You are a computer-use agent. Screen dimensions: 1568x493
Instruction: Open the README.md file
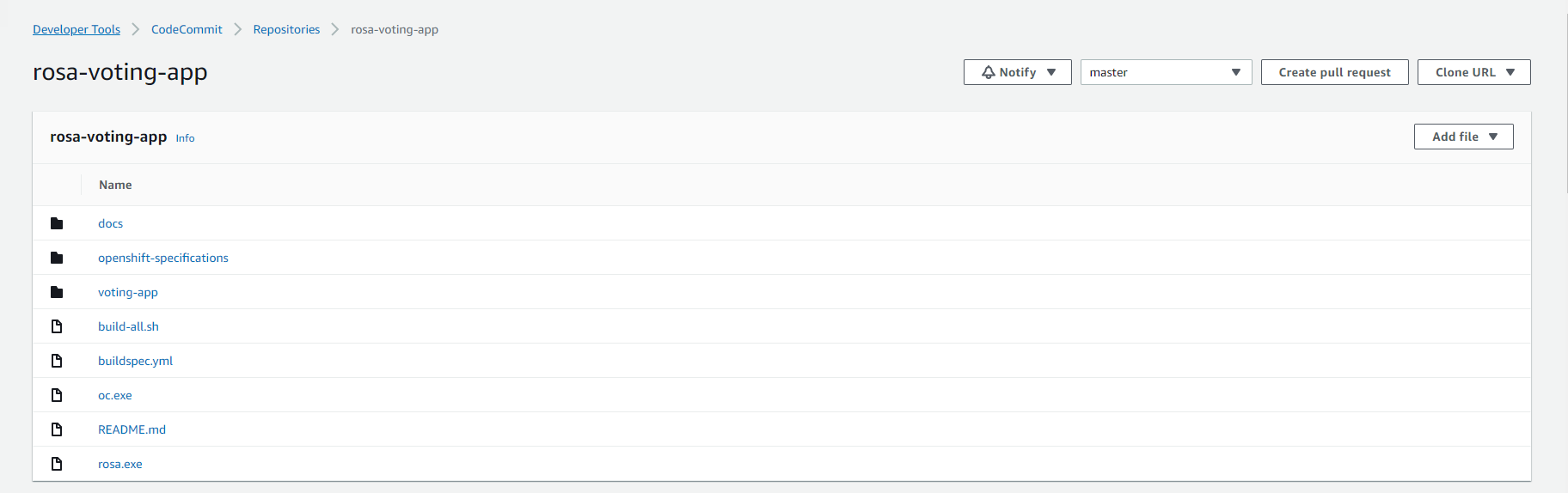click(132, 429)
